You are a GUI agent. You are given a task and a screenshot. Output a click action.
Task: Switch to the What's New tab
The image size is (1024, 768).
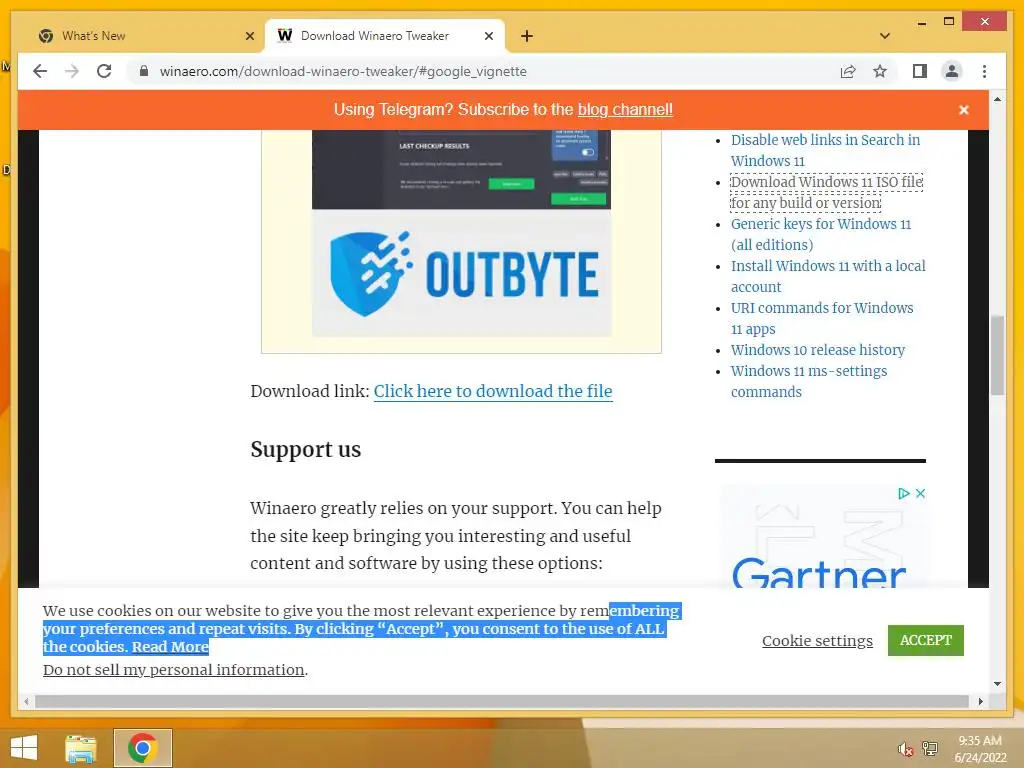(x=144, y=36)
